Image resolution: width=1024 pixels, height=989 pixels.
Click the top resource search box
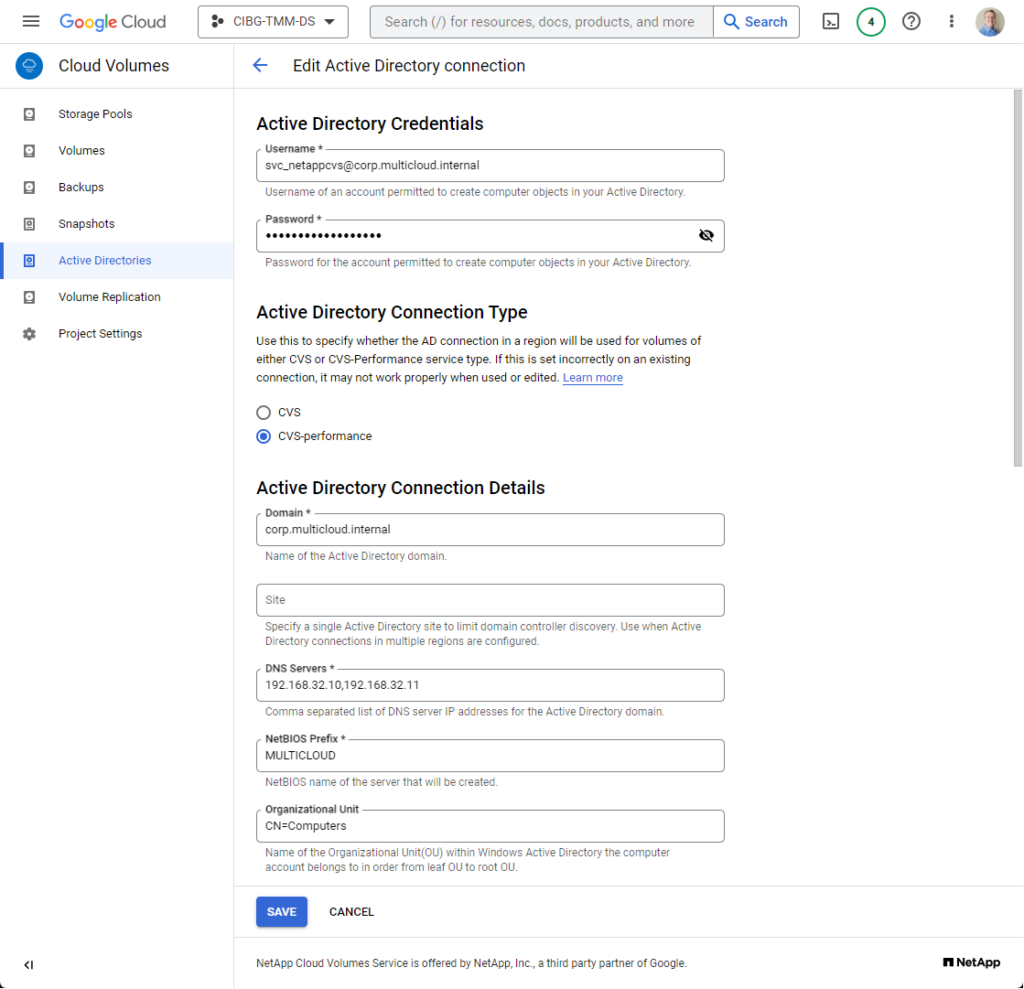(x=541, y=22)
